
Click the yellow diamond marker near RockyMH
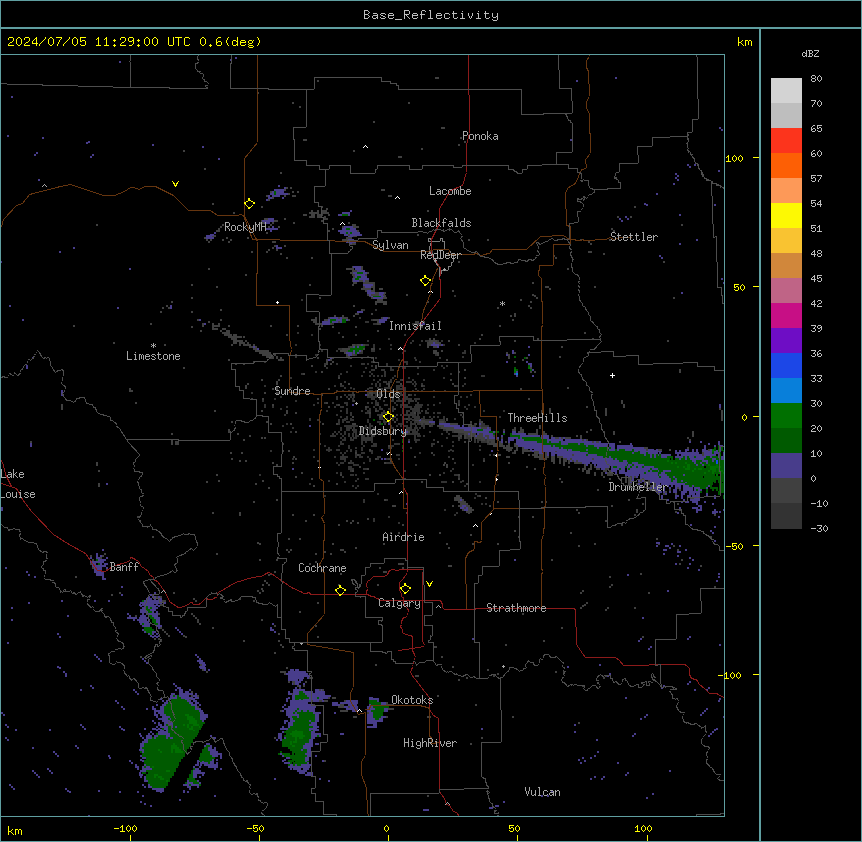coord(250,204)
